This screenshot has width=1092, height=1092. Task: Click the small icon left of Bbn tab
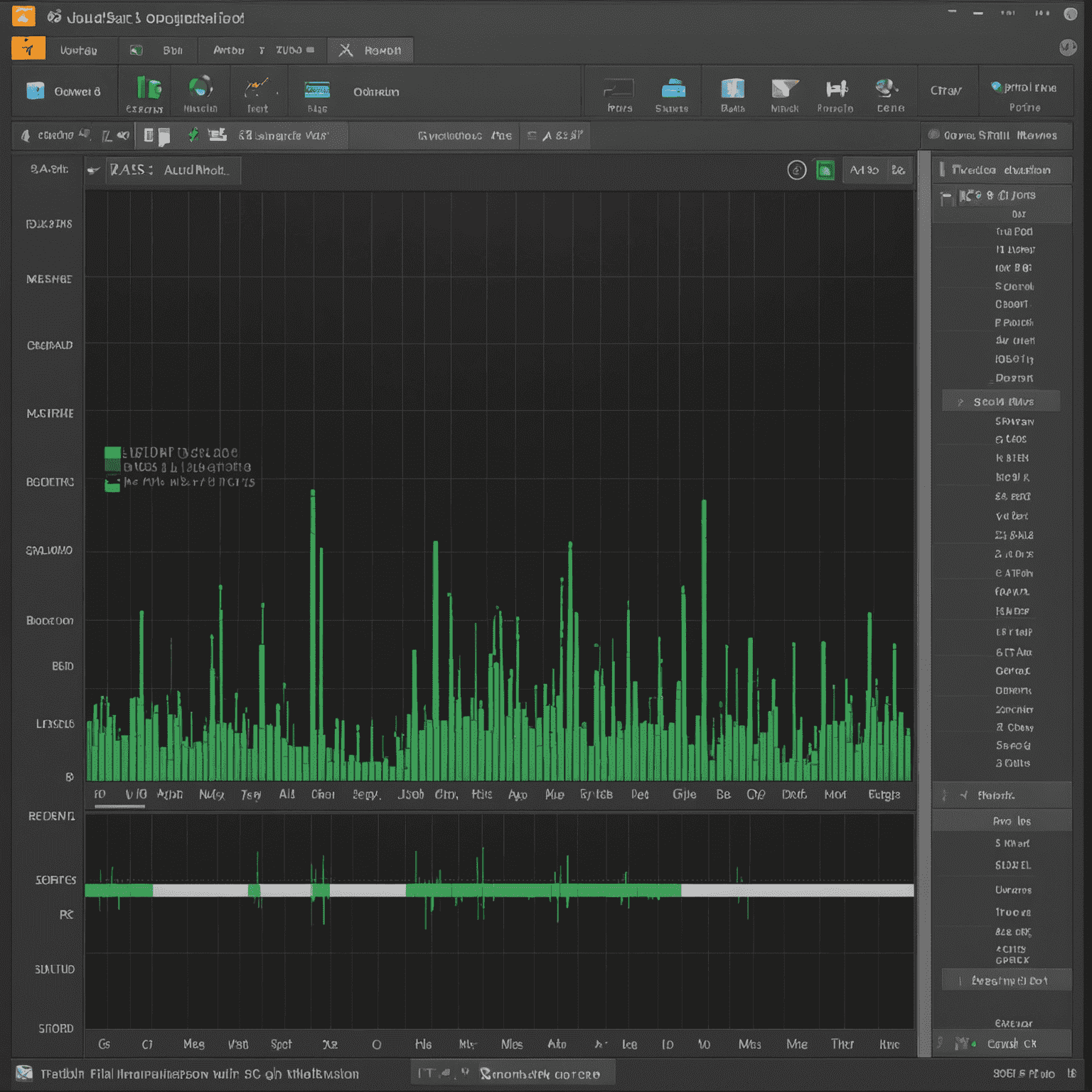(136, 50)
